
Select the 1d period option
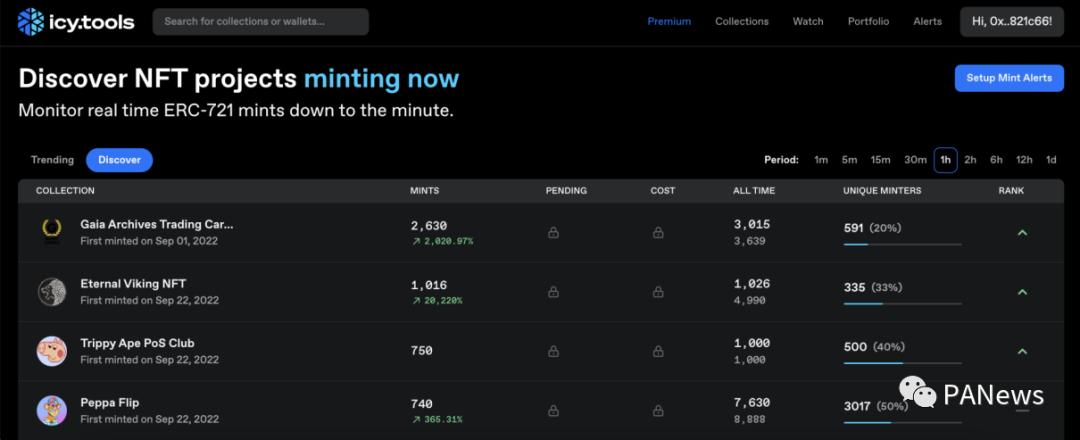1051,160
